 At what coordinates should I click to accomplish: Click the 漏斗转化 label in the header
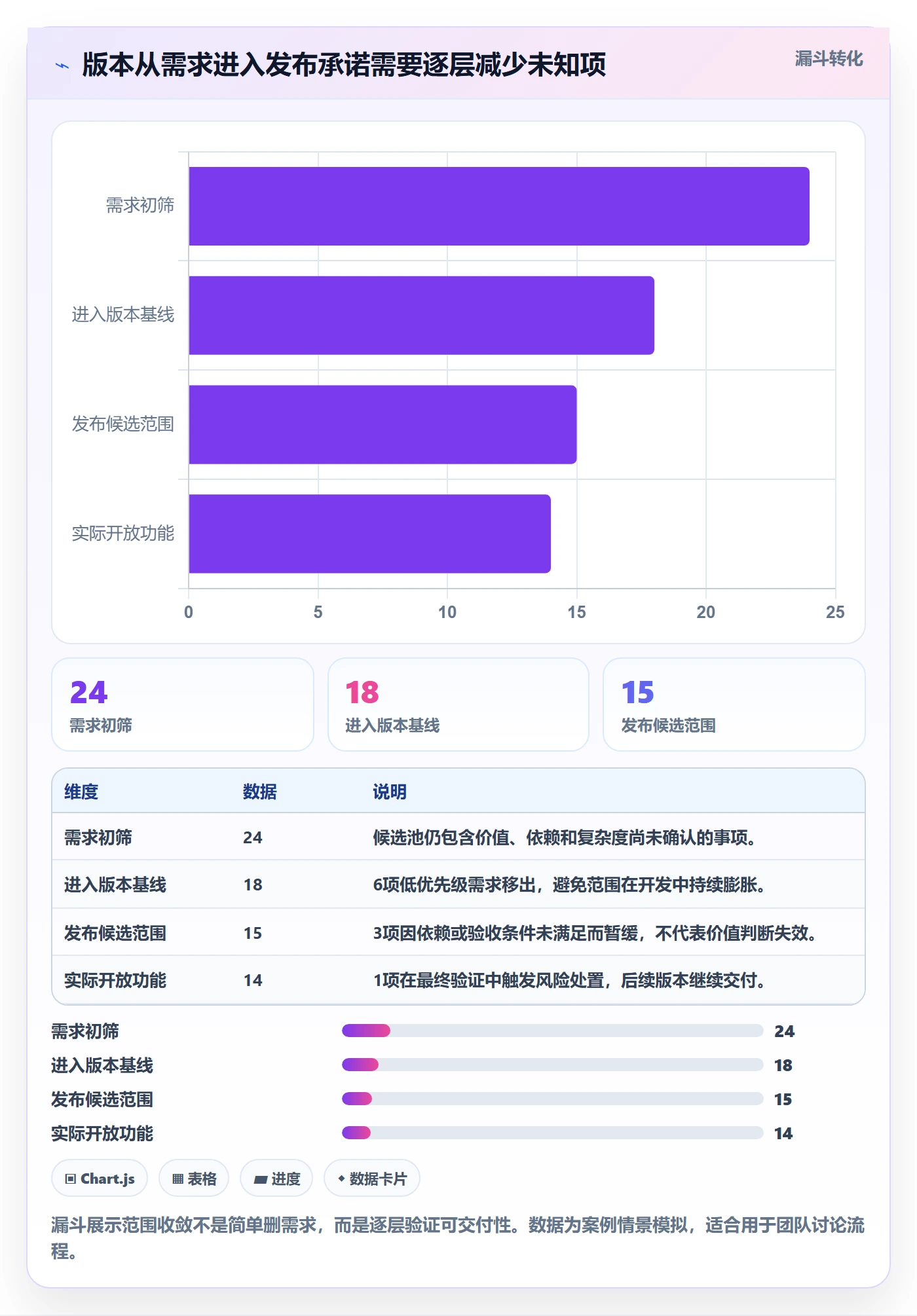[829, 59]
